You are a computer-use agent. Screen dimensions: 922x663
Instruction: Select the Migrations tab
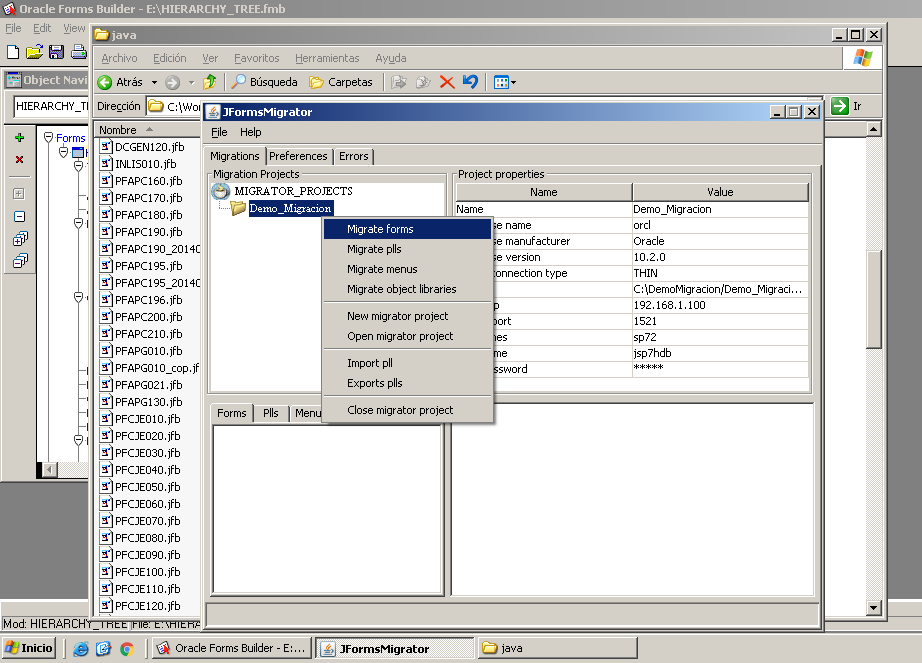point(235,156)
